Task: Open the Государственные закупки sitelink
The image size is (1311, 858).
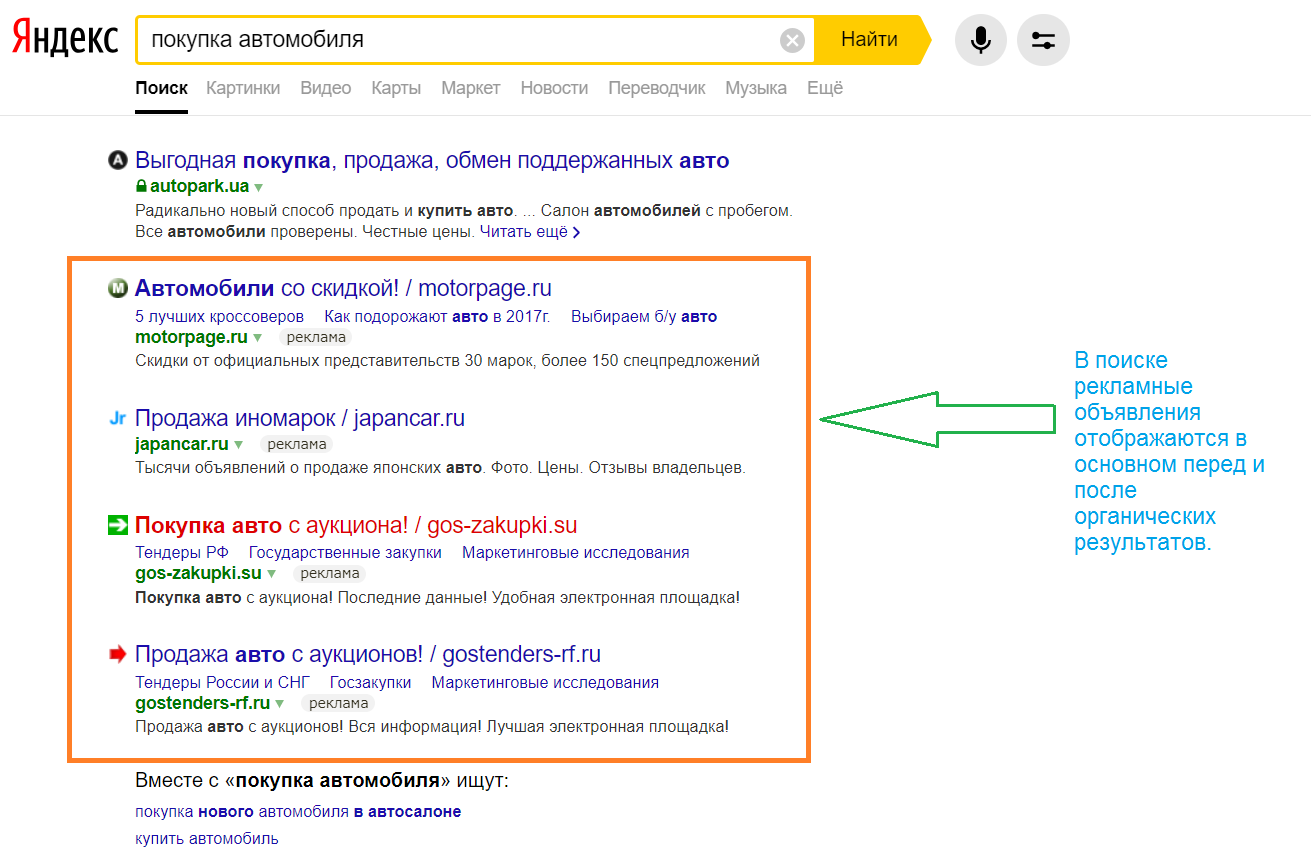Action: click(345, 553)
